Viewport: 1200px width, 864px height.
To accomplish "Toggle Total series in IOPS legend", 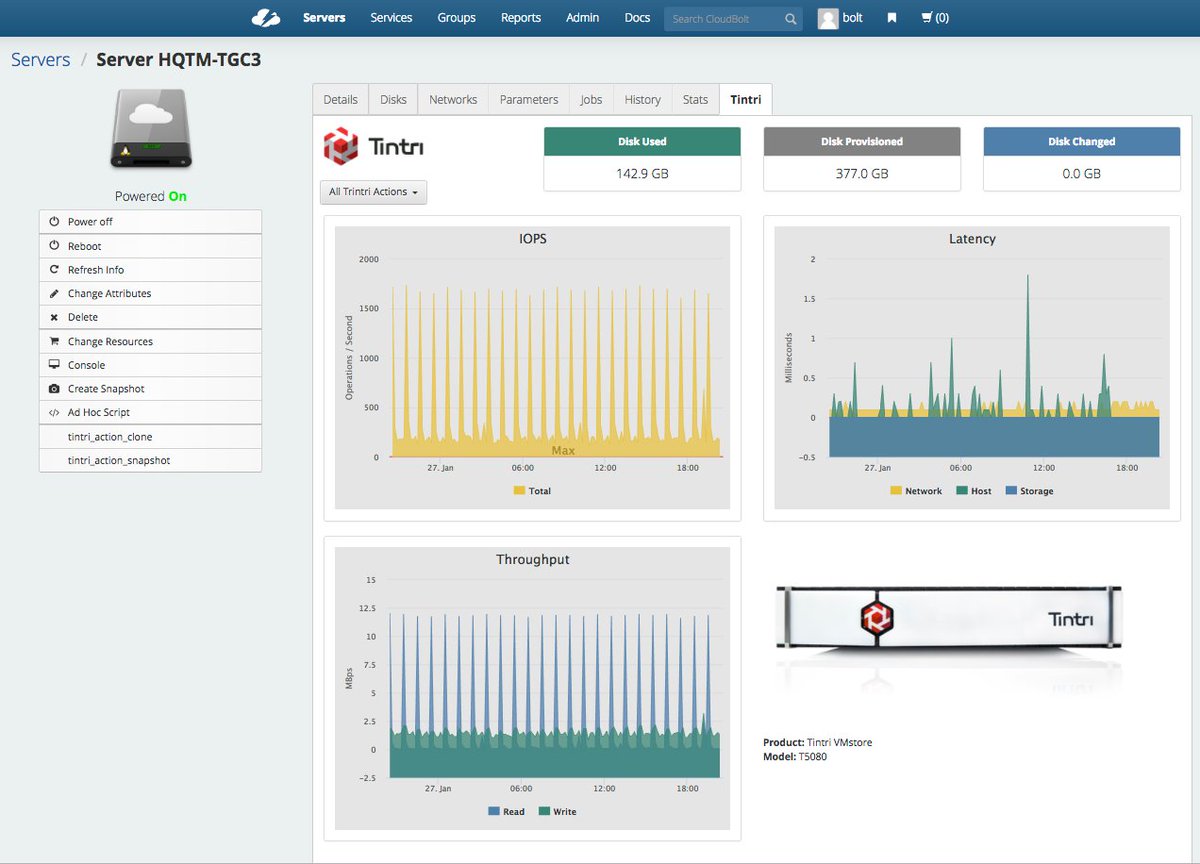I will click(532, 491).
